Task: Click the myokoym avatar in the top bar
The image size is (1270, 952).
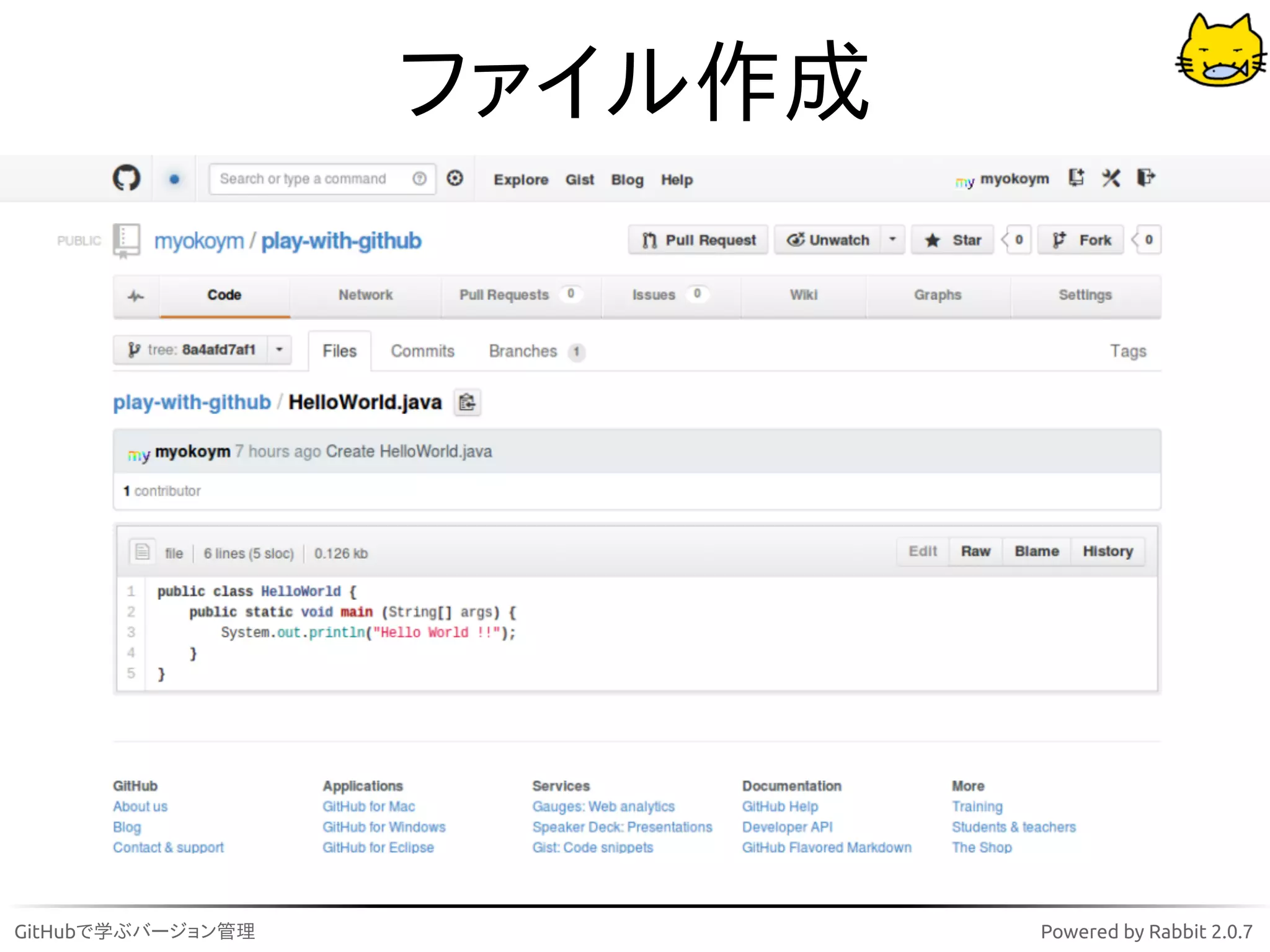Action: pos(965,181)
